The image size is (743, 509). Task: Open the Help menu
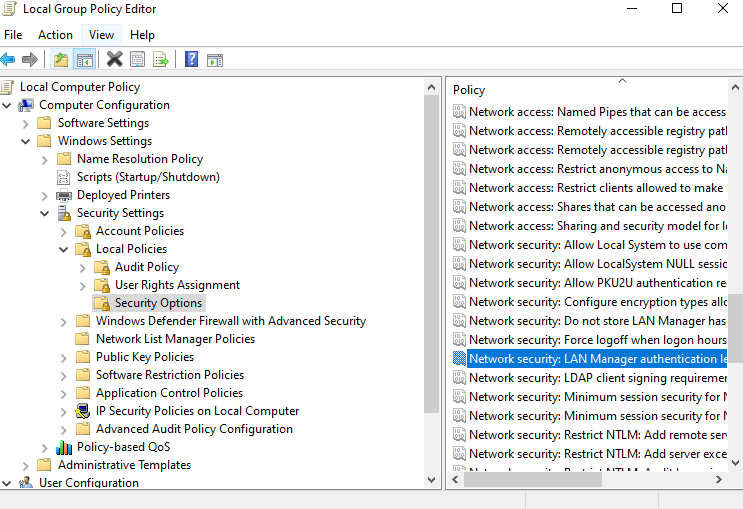click(x=142, y=35)
